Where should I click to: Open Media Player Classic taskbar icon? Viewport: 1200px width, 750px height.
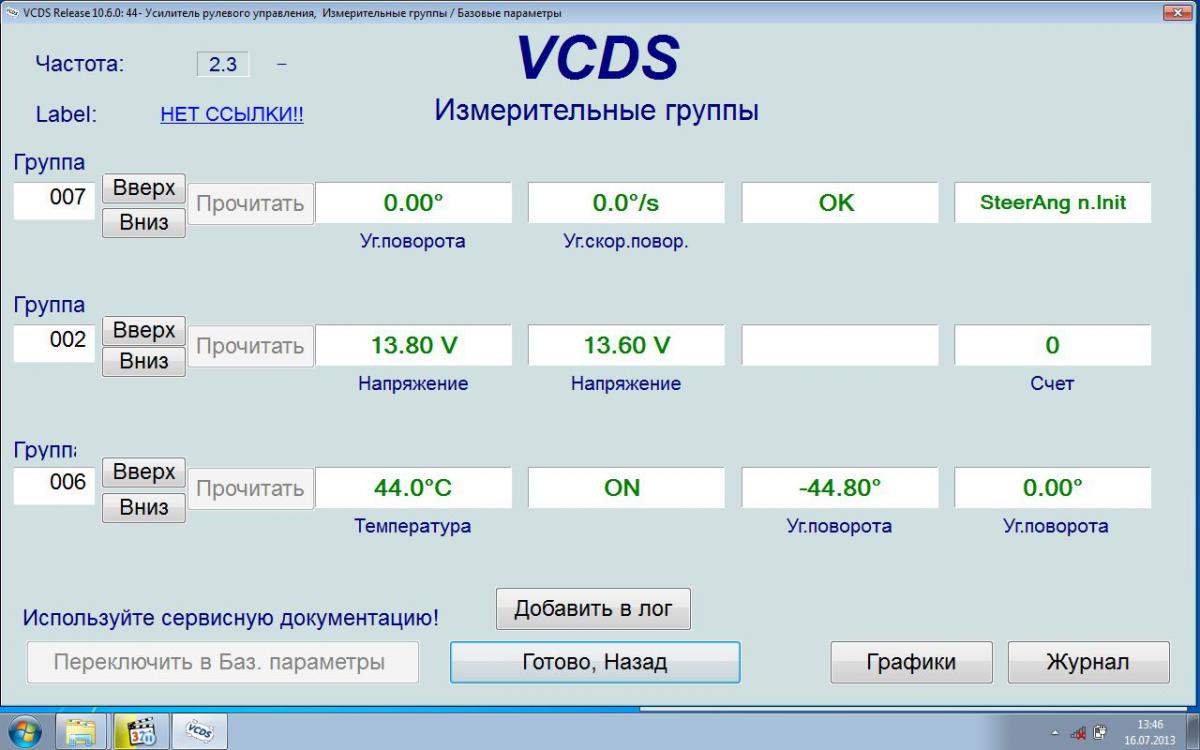click(142, 732)
